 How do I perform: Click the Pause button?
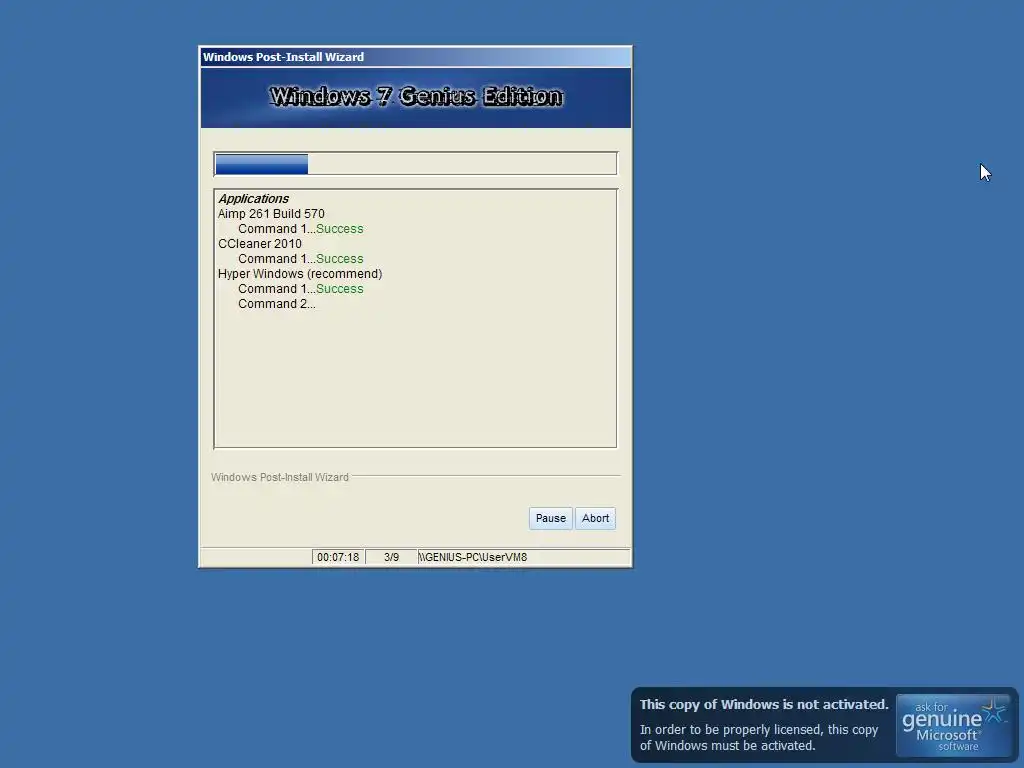pos(551,518)
